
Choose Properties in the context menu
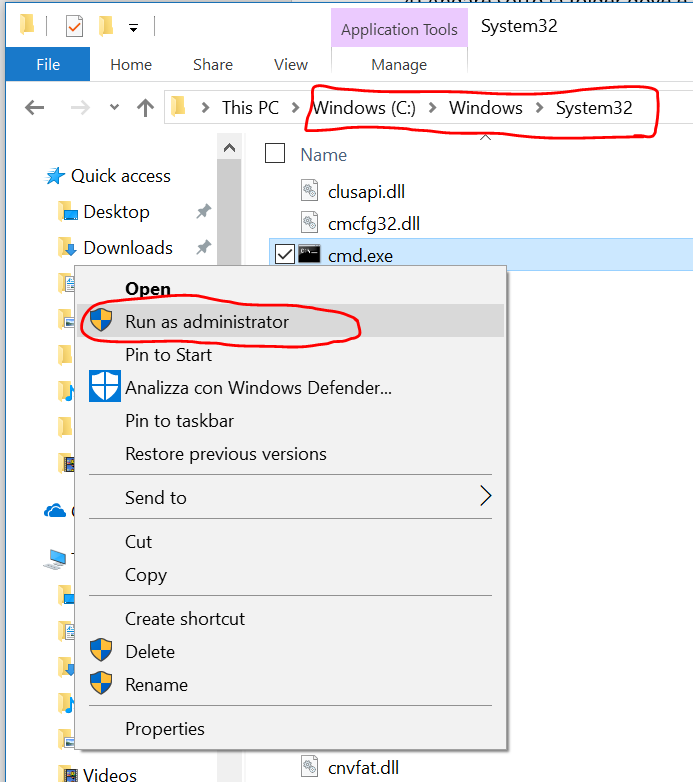164,729
